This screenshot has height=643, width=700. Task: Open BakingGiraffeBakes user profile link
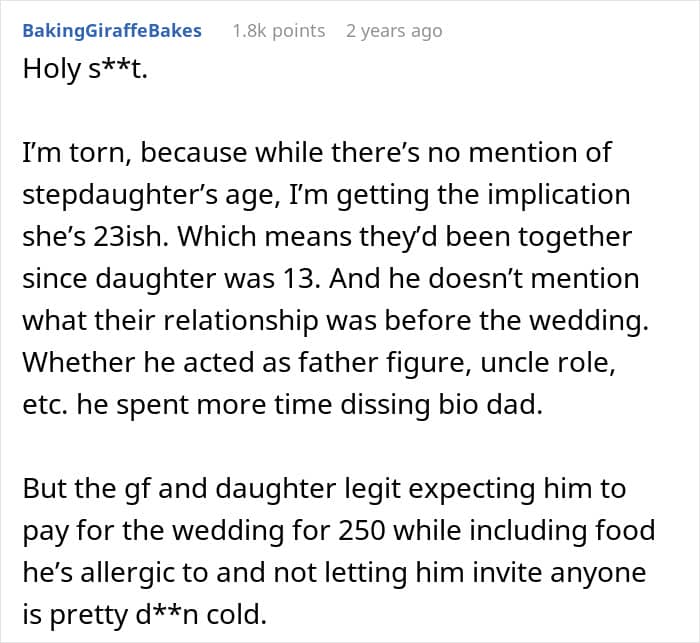(111, 31)
